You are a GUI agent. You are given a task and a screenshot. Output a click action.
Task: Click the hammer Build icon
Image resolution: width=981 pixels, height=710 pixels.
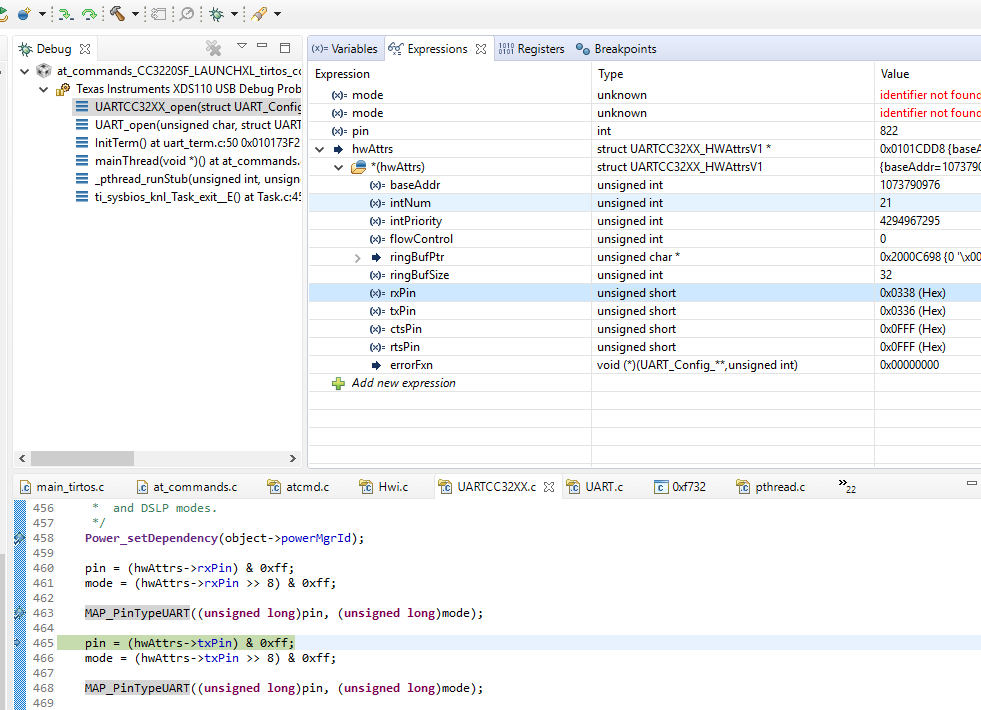(117, 14)
